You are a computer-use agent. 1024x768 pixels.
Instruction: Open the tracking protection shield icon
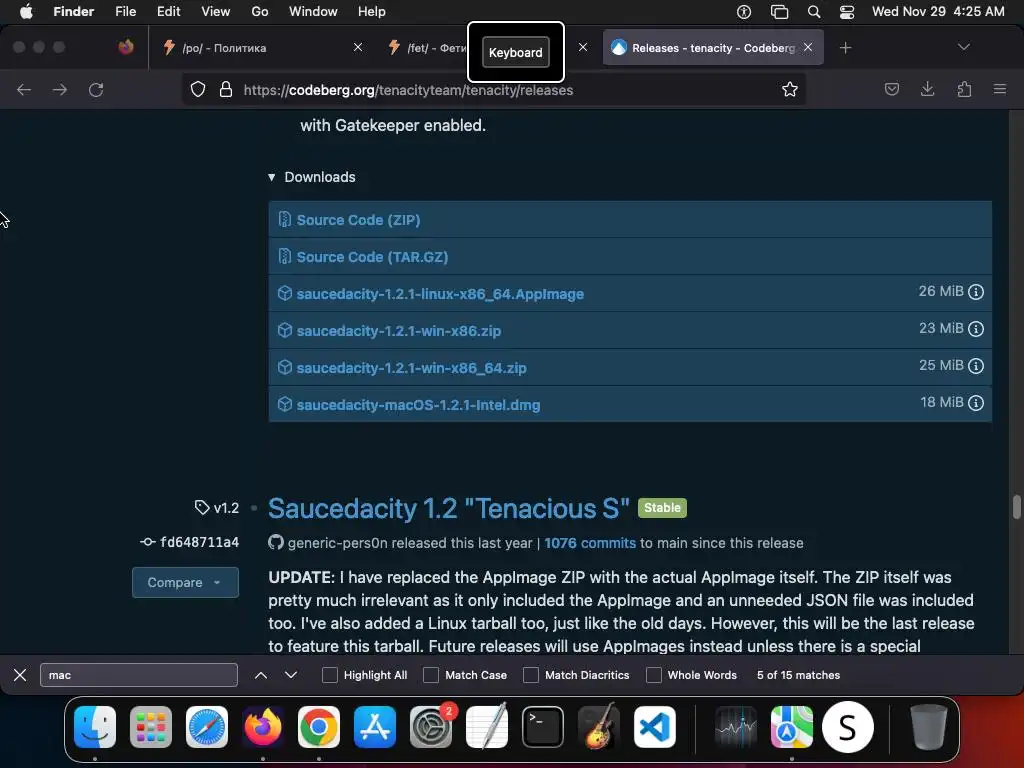point(198,89)
